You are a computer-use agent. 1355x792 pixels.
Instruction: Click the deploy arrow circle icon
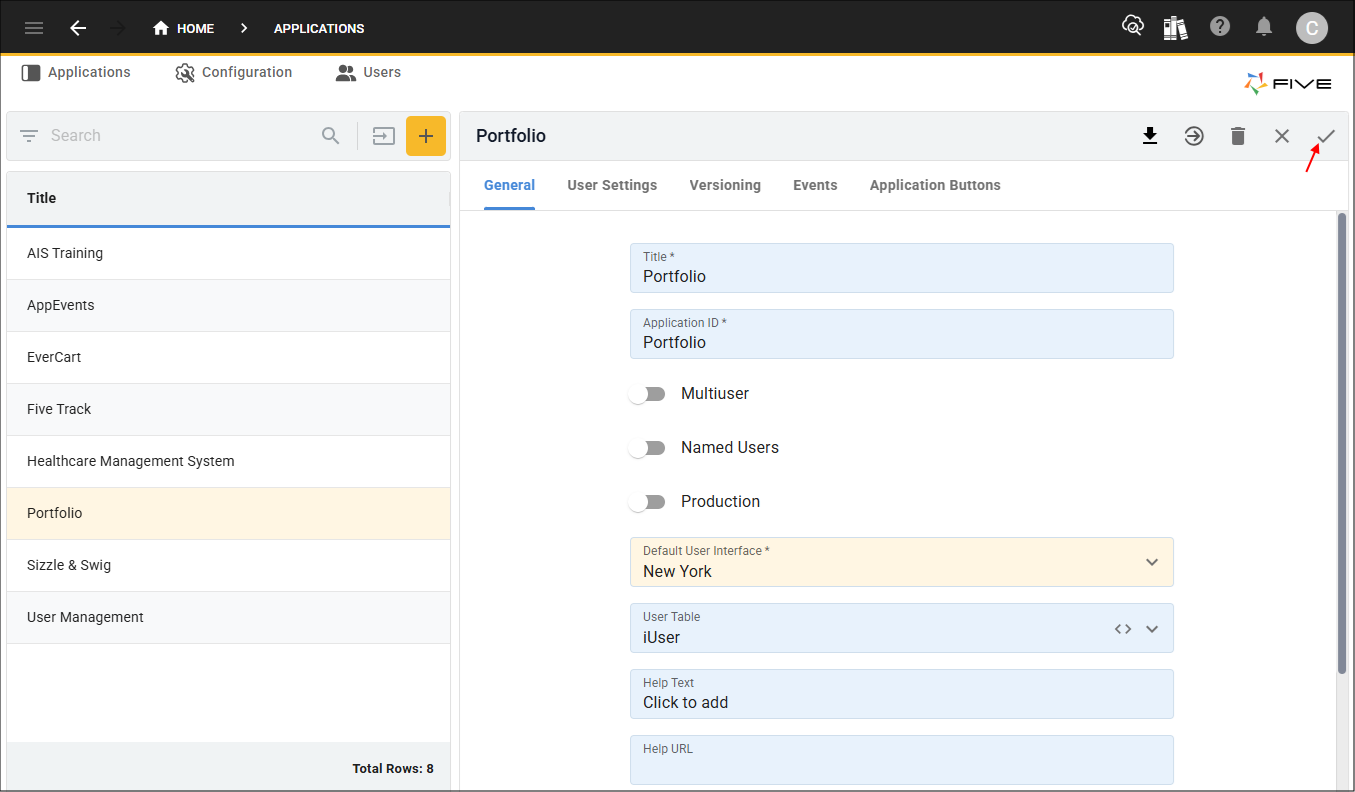coord(1194,136)
